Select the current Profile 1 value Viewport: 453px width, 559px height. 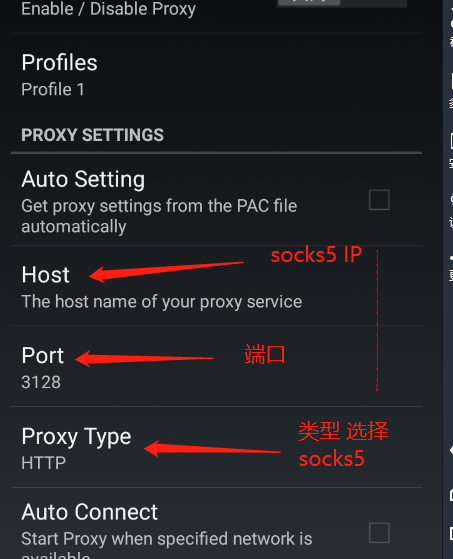(x=53, y=89)
